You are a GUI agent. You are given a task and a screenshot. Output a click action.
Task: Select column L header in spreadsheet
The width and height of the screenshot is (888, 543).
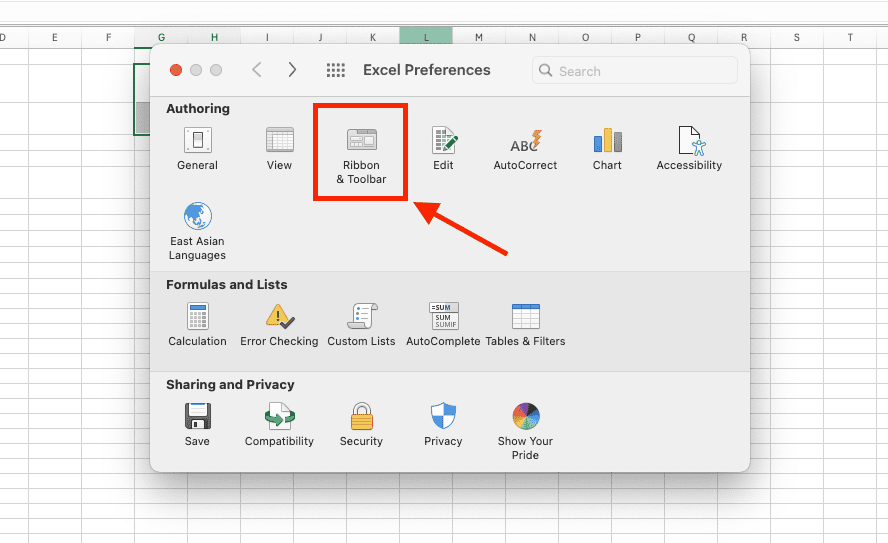426,37
